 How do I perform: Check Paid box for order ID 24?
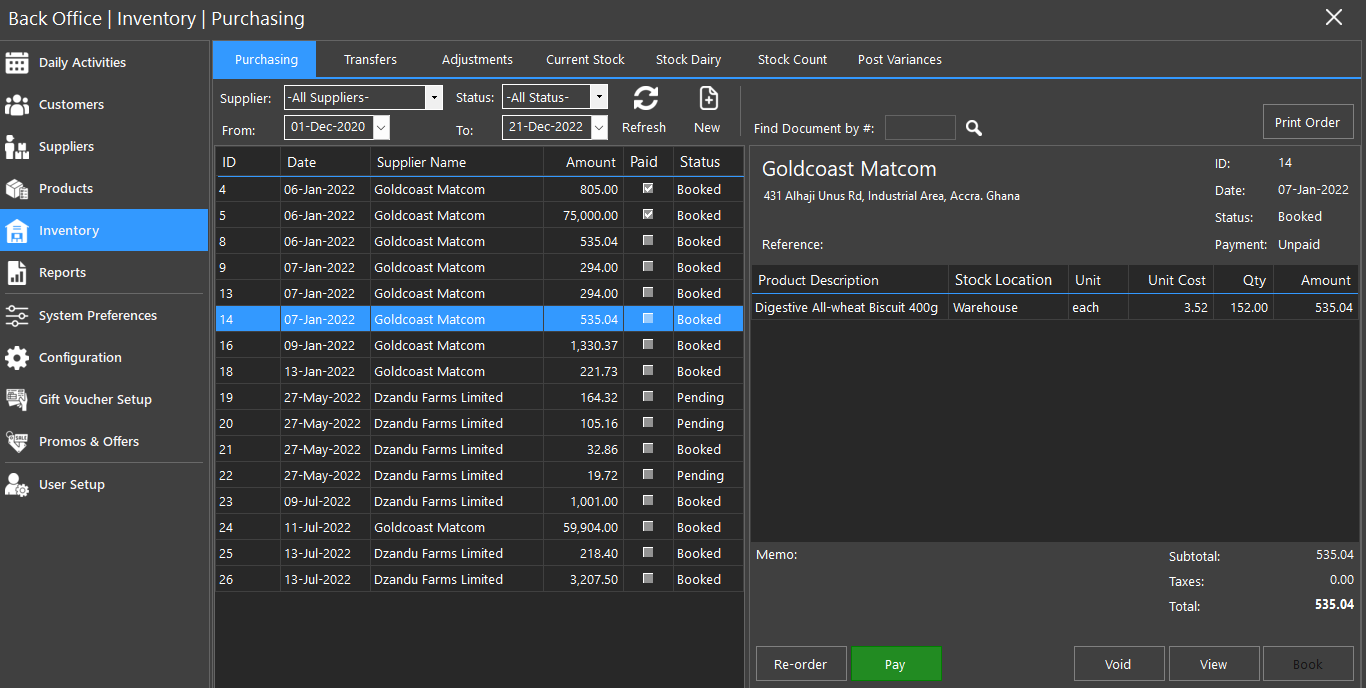[648, 526]
